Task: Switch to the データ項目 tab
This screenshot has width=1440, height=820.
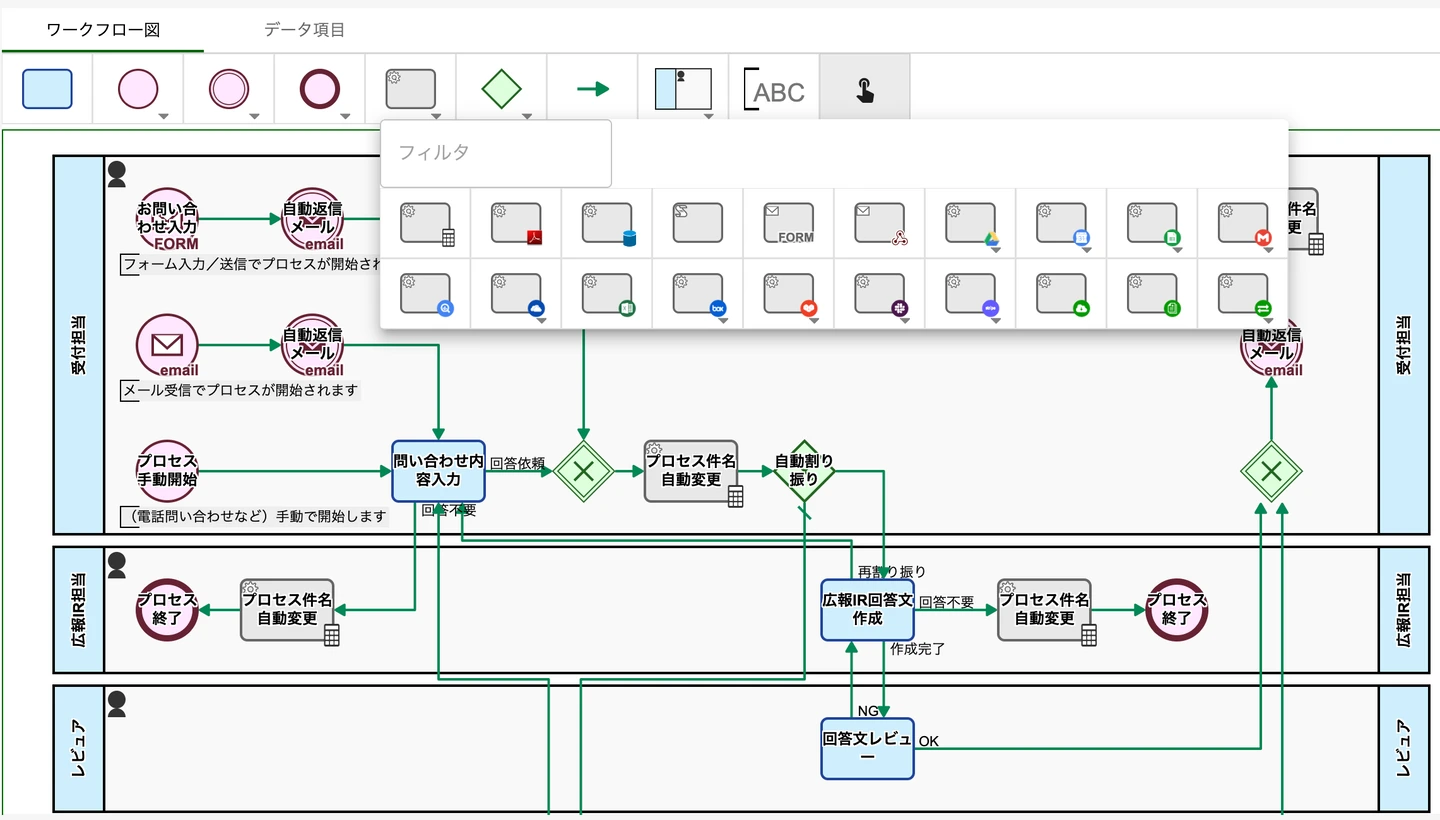Action: coord(303,30)
